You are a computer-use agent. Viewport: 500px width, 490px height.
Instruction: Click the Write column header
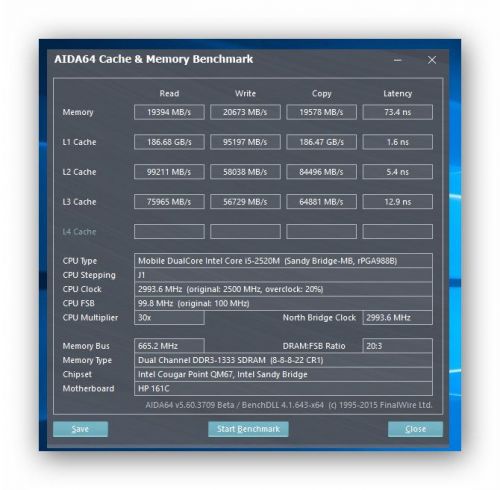pos(245,93)
